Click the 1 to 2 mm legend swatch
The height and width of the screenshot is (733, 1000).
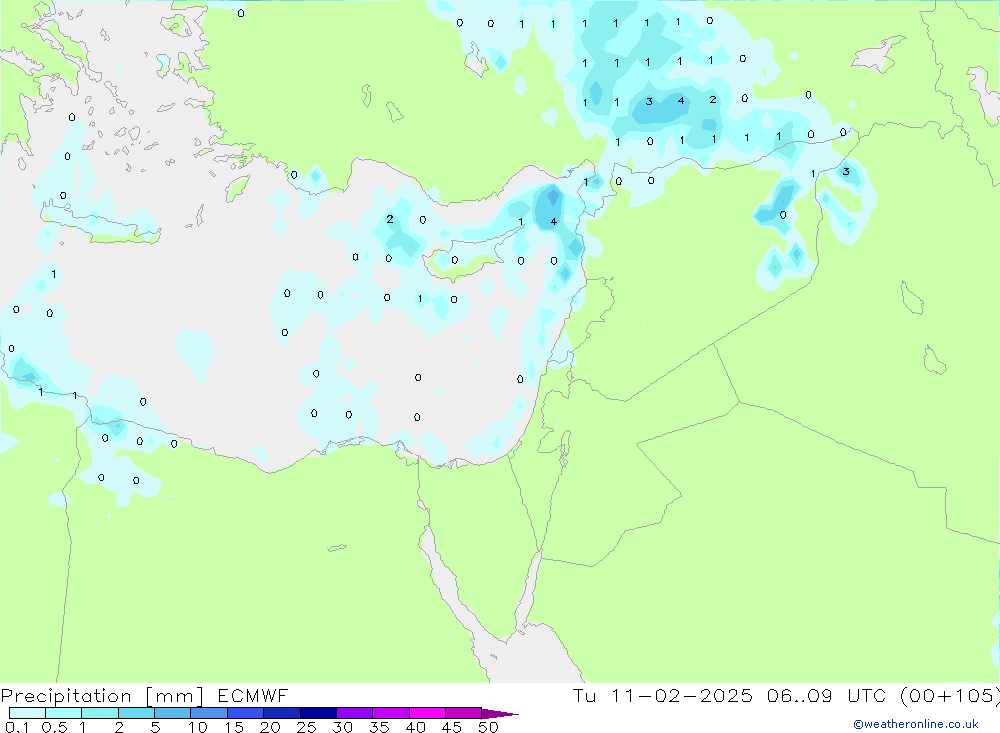(100, 713)
